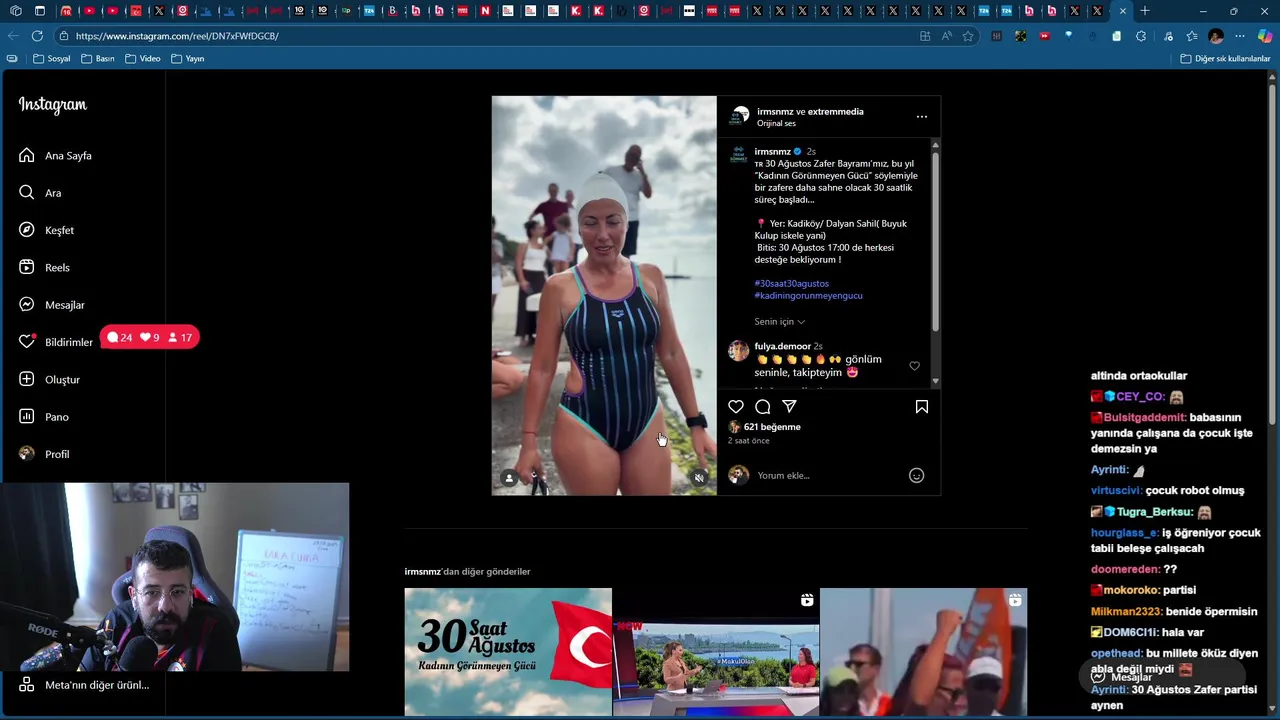
Task: Open irmsnmz profile from the header
Action: (775, 112)
